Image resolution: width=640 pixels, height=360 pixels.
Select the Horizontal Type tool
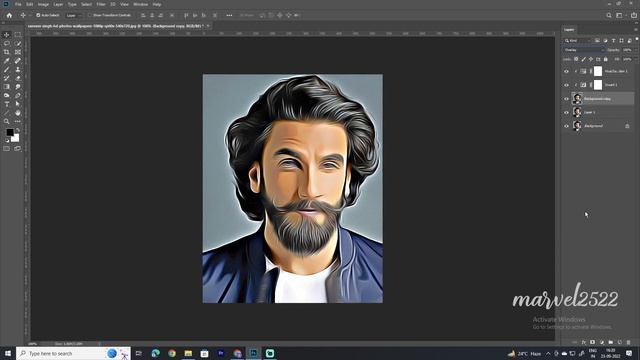point(7,104)
